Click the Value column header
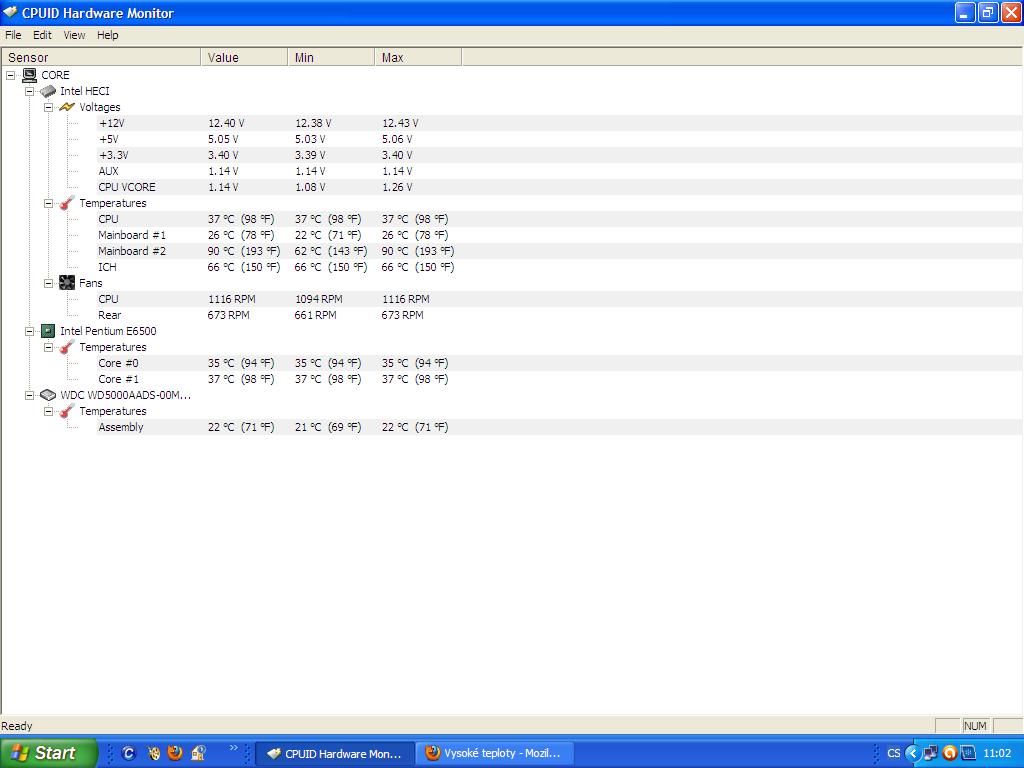This screenshot has width=1024, height=768. pyautogui.click(x=244, y=57)
